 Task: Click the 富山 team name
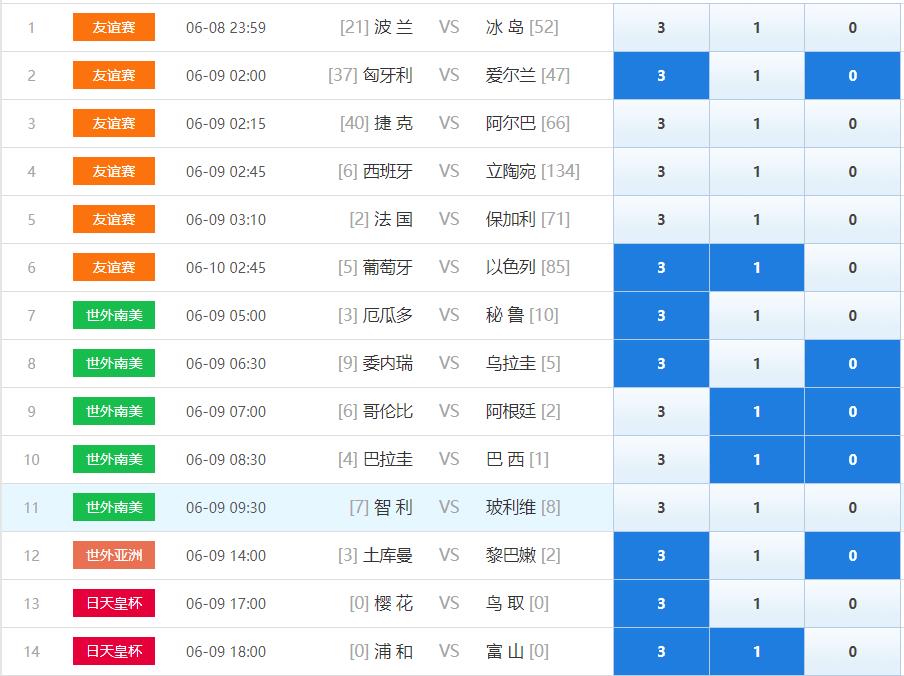(x=505, y=652)
